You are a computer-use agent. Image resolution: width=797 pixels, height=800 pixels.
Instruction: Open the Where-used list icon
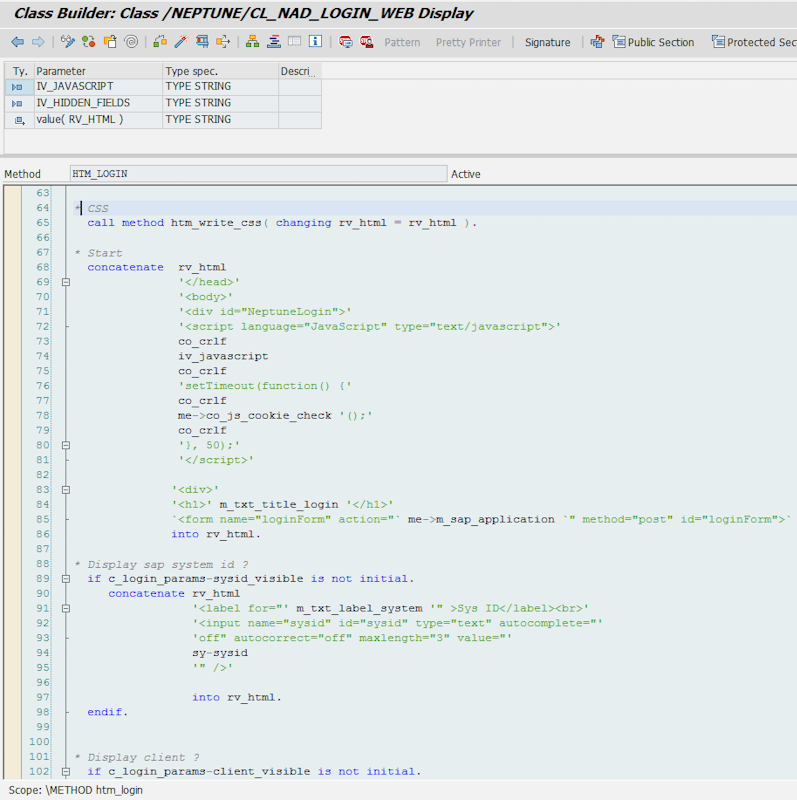coord(223,42)
